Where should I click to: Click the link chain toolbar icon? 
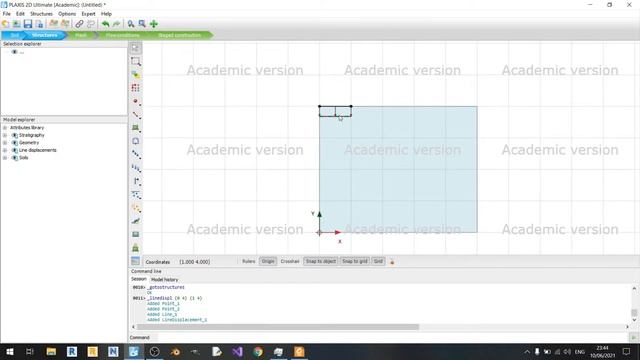[x=79, y=24]
